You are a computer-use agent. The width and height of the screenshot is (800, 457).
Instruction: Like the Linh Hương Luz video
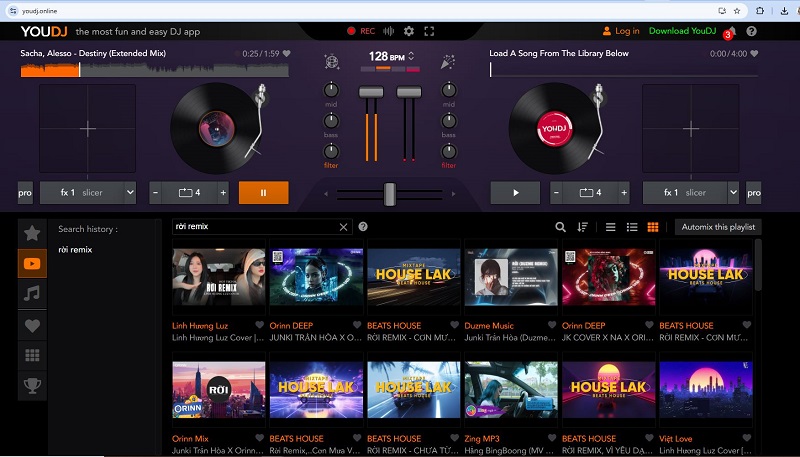(x=259, y=325)
